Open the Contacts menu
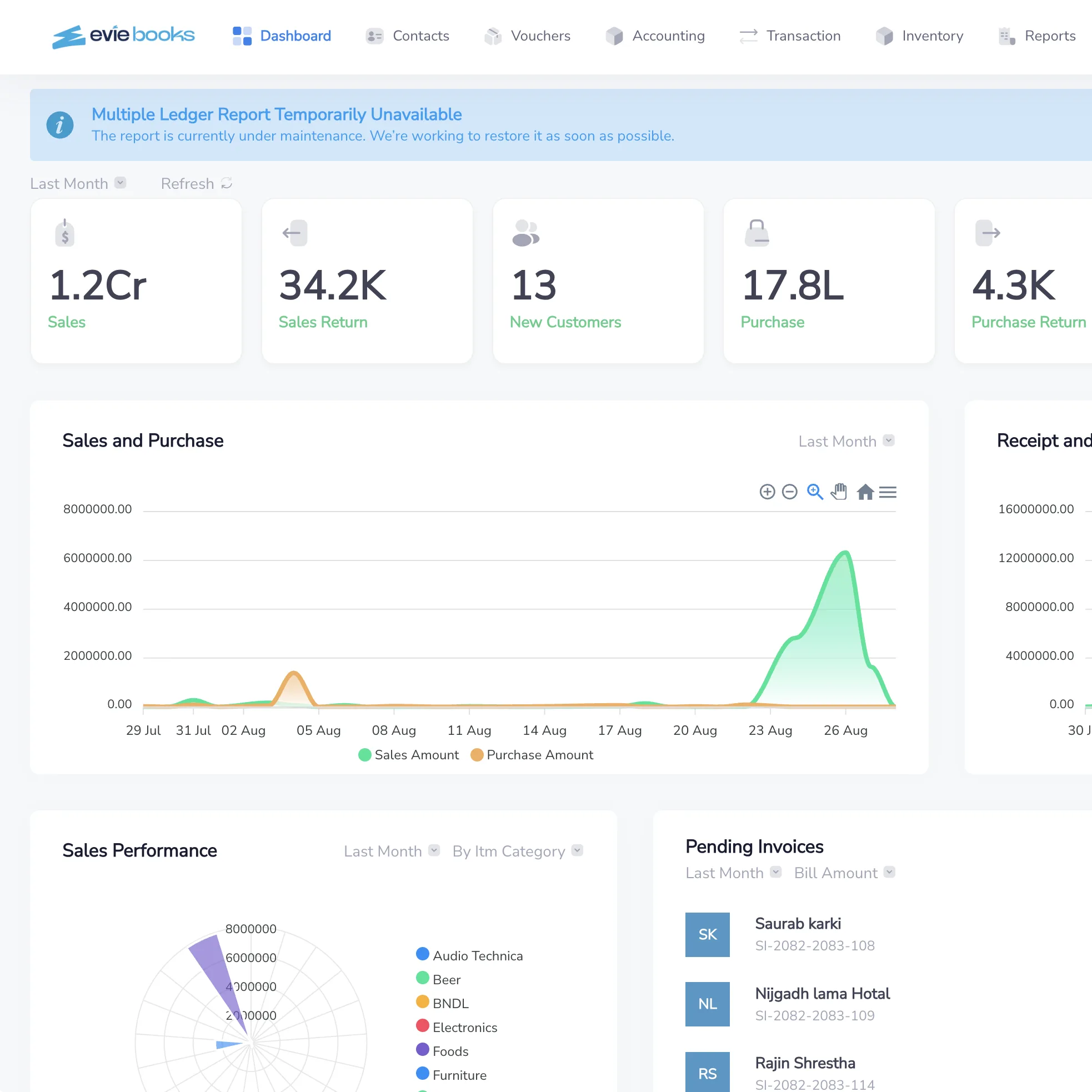 pyautogui.click(x=407, y=36)
